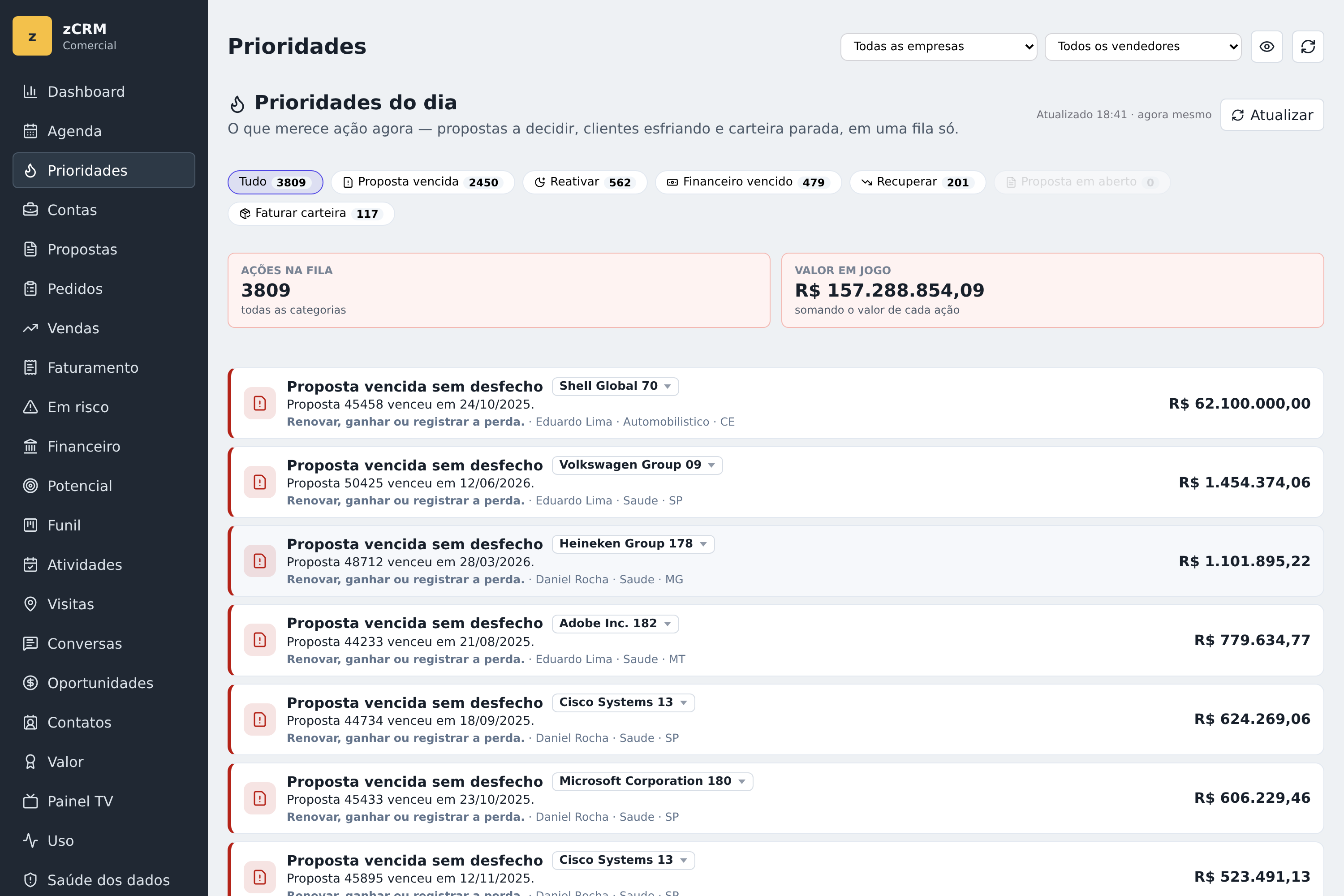Filter by Reativar 562
This screenshot has height=896, width=1344.
pyautogui.click(x=585, y=182)
